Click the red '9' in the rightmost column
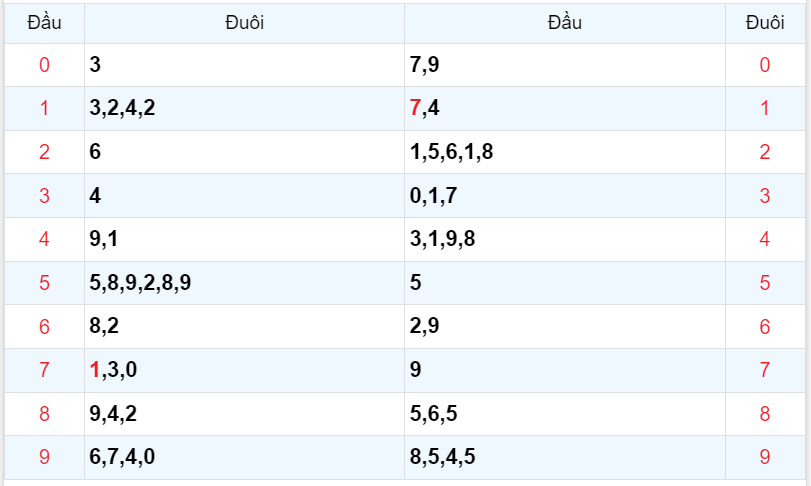 [x=765, y=457]
